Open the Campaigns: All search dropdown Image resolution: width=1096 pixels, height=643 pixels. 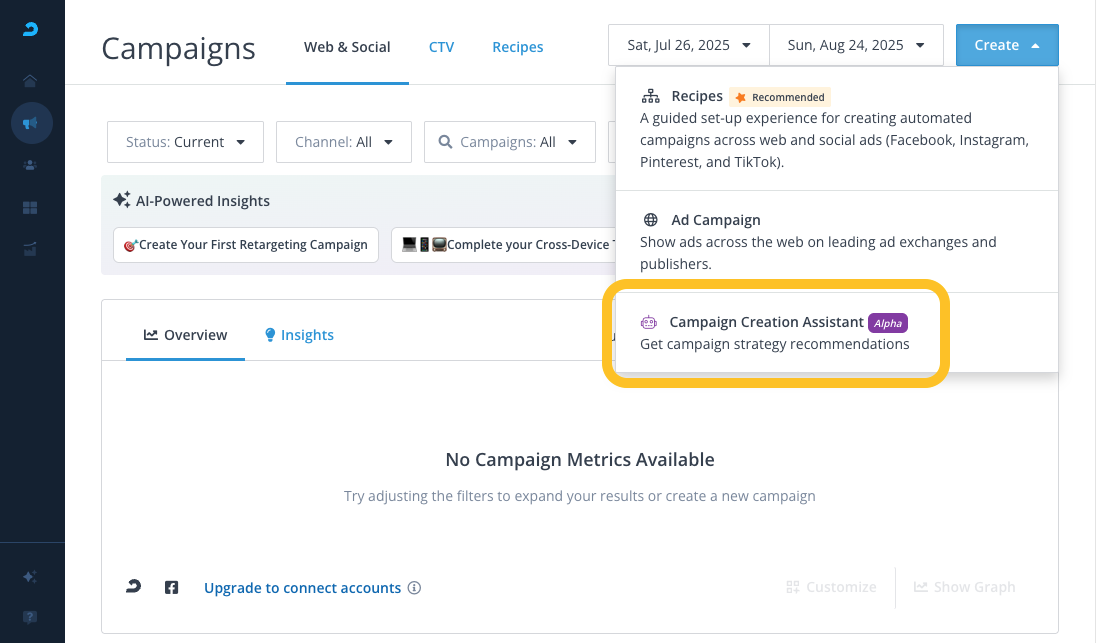[x=509, y=142]
